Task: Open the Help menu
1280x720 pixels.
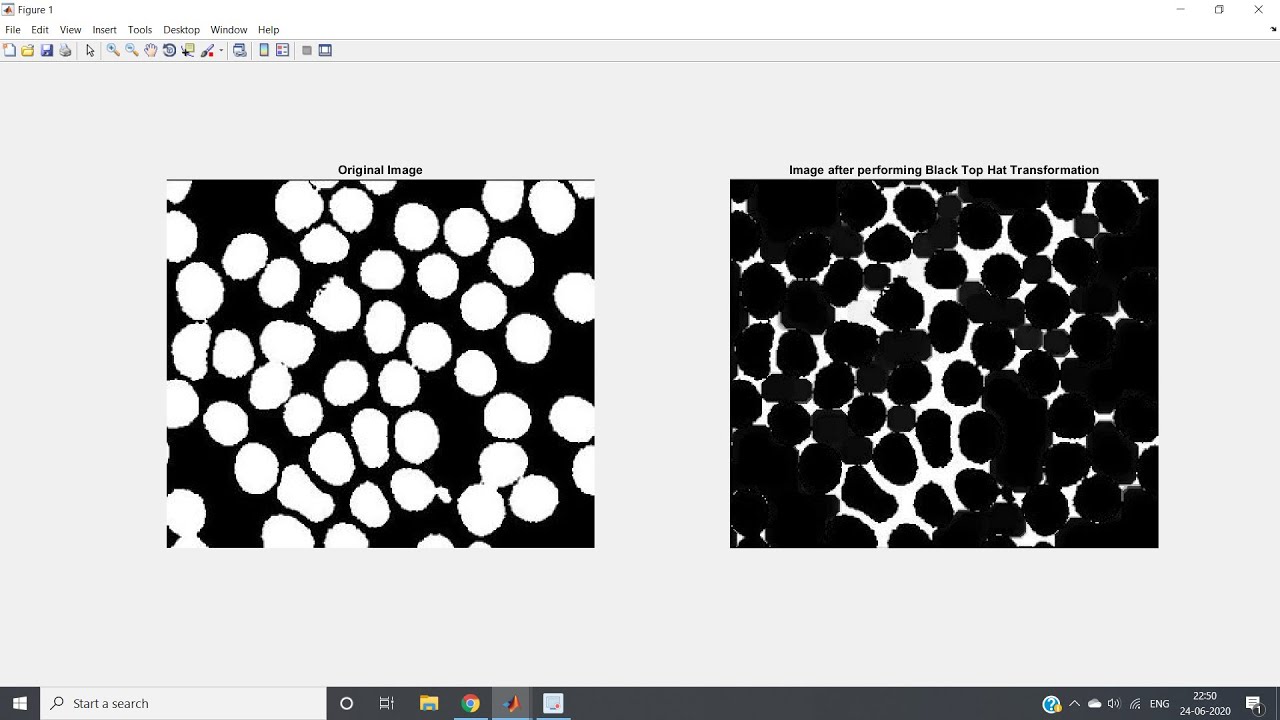Action: 268,30
